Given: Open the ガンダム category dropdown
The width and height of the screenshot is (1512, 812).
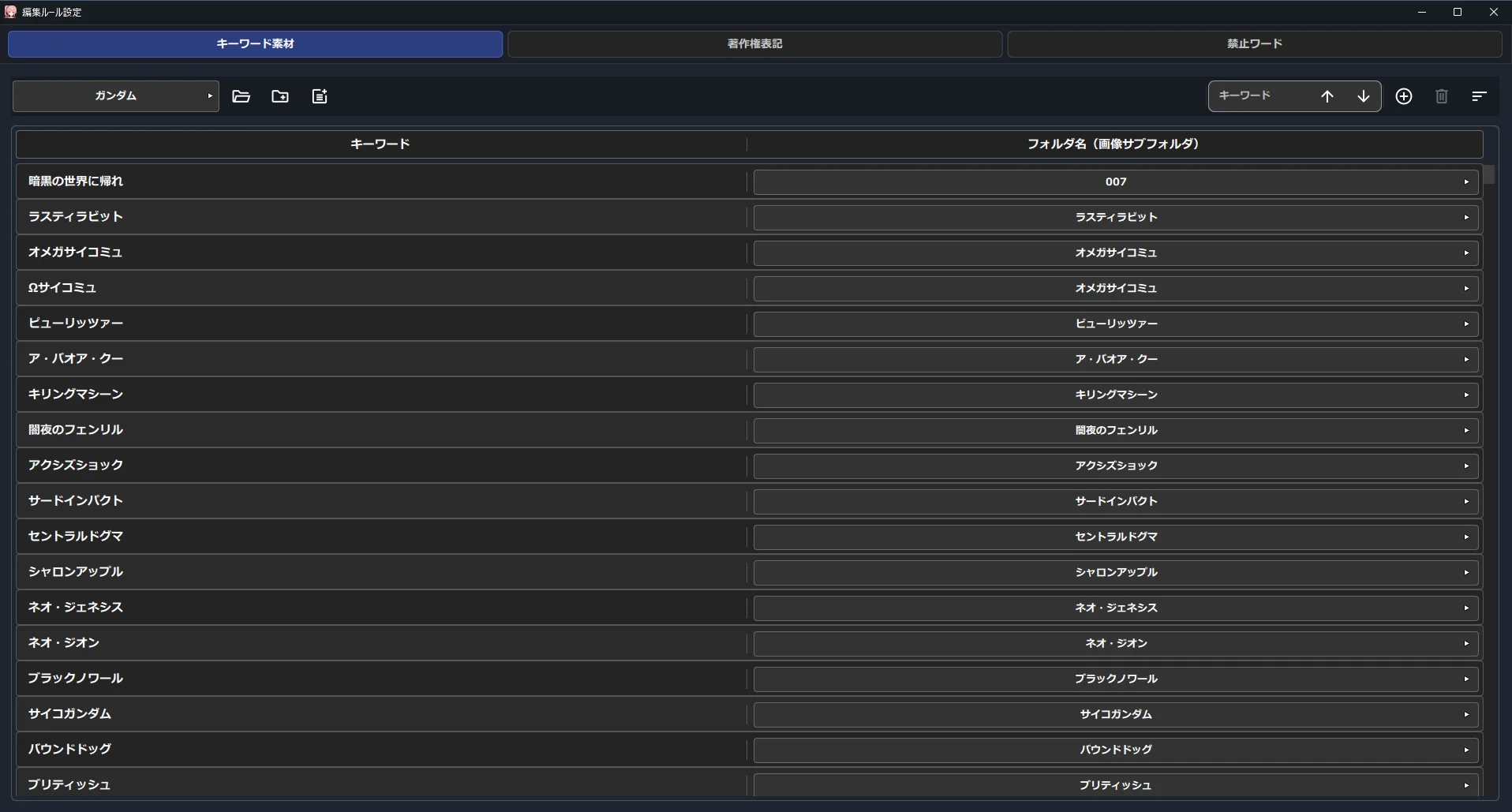Looking at the screenshot, I should pos(116,96).
